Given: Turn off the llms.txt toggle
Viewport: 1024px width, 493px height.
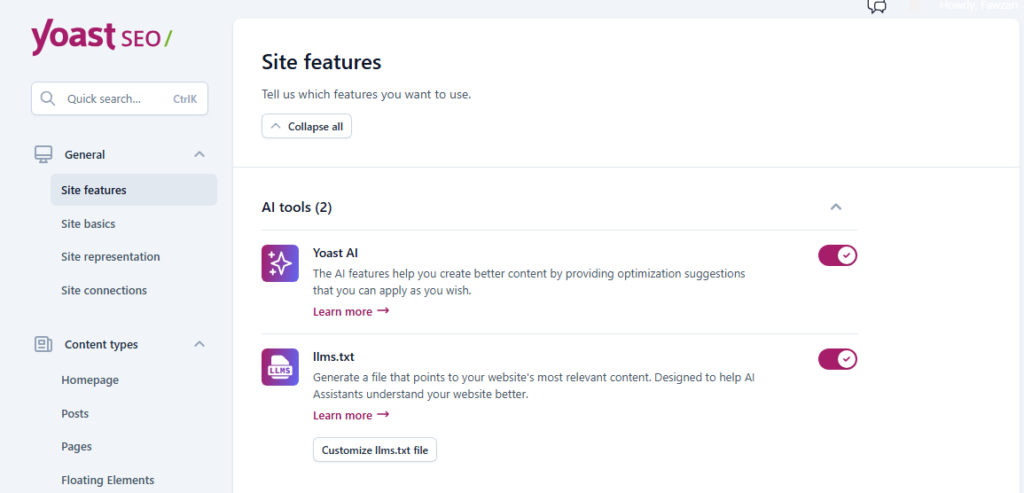Looking at the screenshot, I should click(x=837, y=359).
